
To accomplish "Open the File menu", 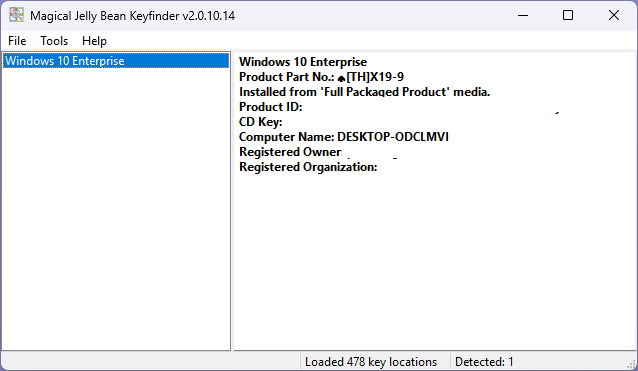I will [17, 41].
